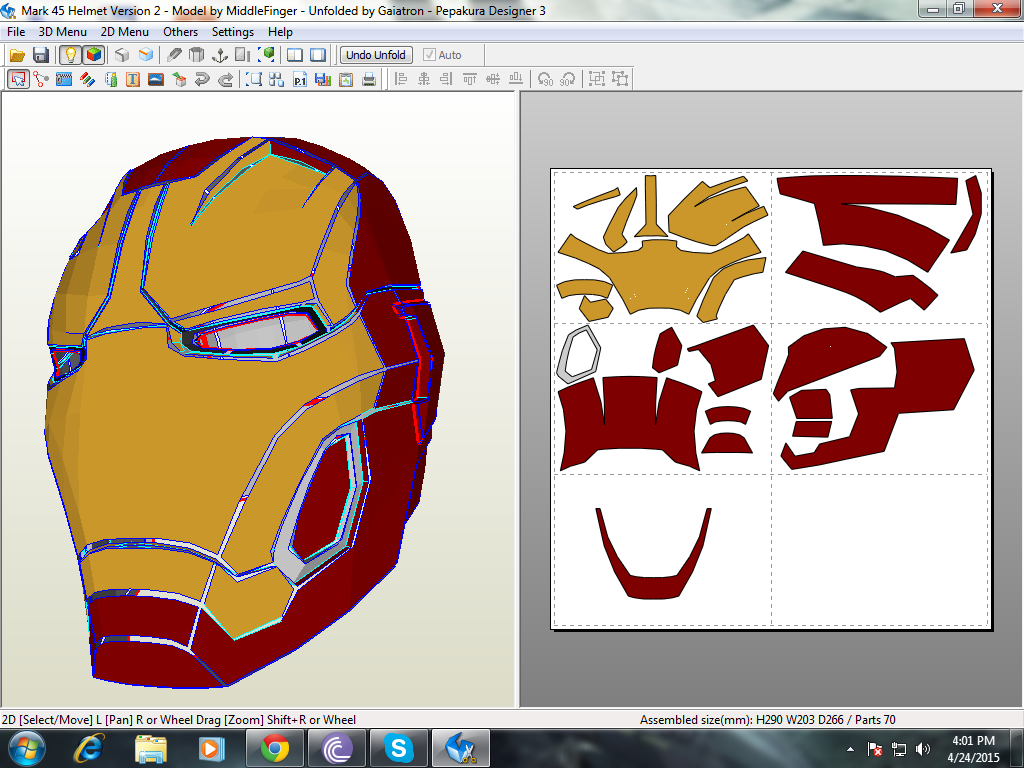Click the blue zipper-edge tool icon

point(64,80)
